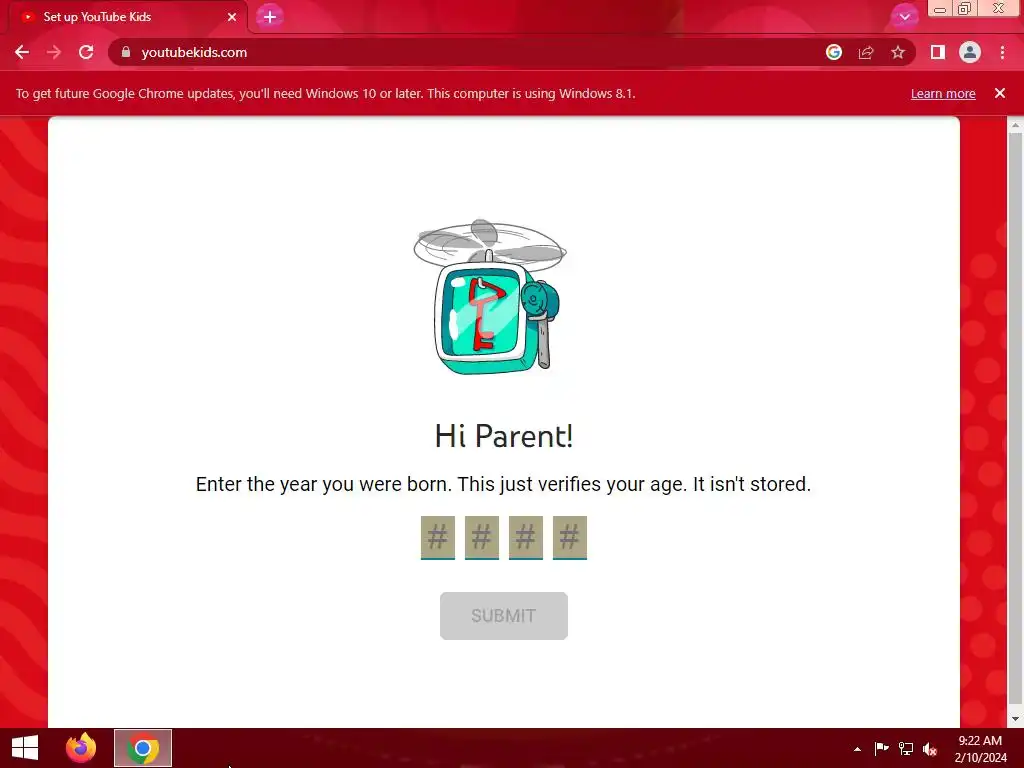Show hidden system tray icons
Screen dimensions: 1024x768
coord(857,749)
